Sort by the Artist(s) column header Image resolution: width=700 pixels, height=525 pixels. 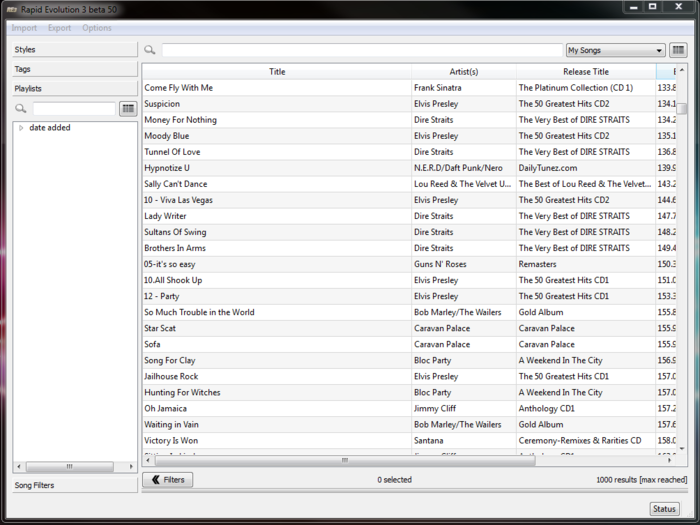[x=464, y=72]
